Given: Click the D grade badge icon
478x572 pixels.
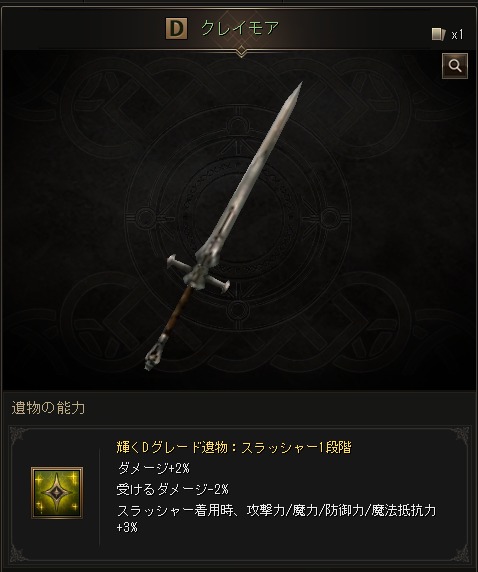Looking at the screenshot, I should click(x=177, y=28).
